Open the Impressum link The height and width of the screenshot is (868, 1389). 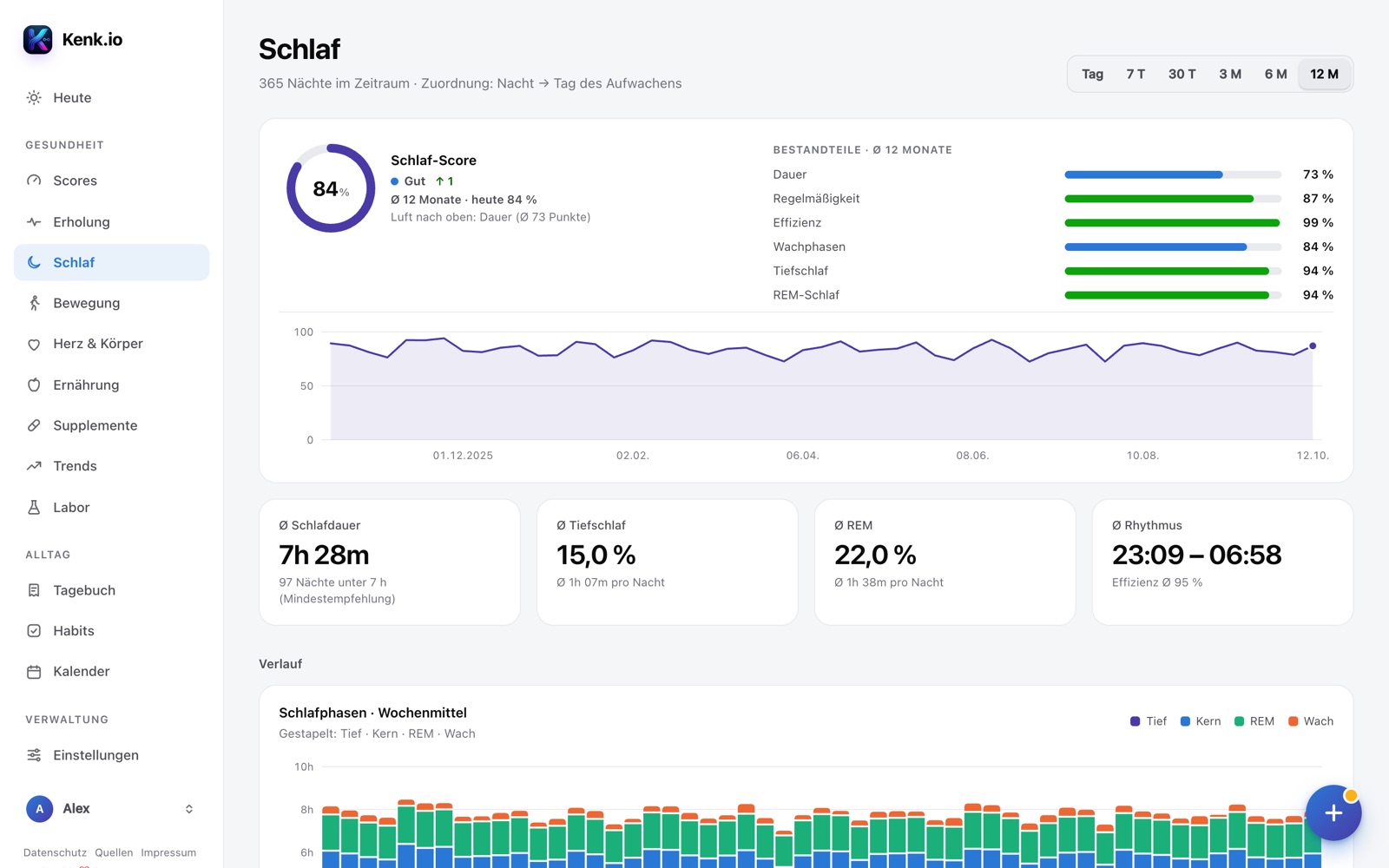click(168, 853)
